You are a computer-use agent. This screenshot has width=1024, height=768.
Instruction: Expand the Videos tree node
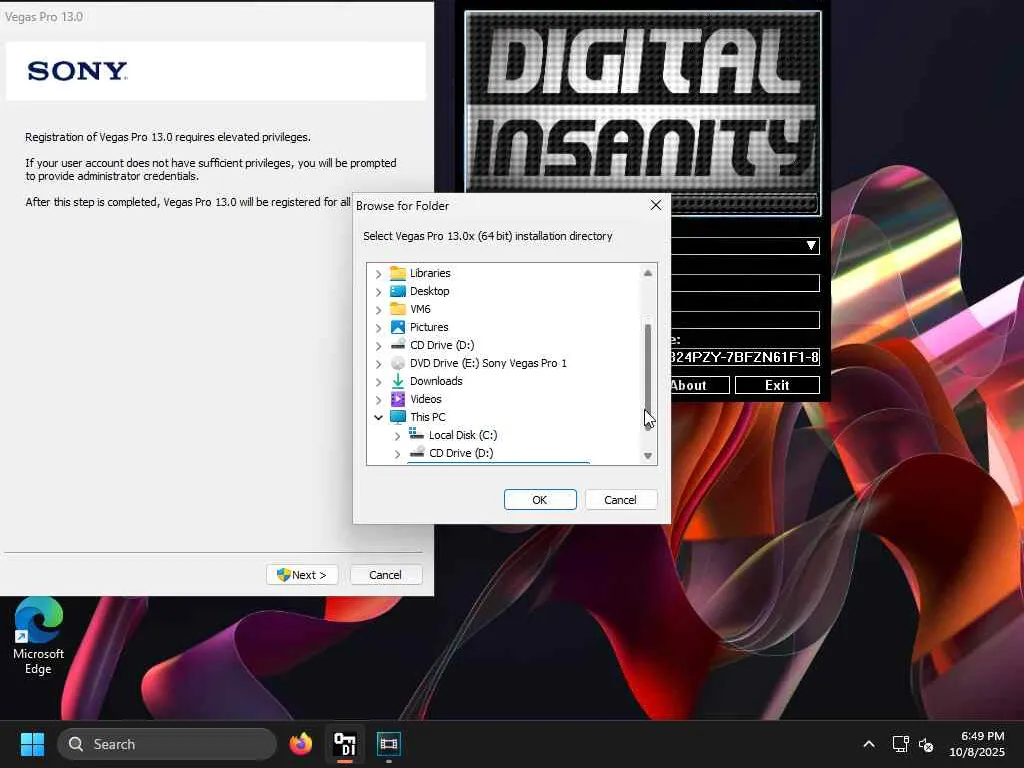[379, 399]
